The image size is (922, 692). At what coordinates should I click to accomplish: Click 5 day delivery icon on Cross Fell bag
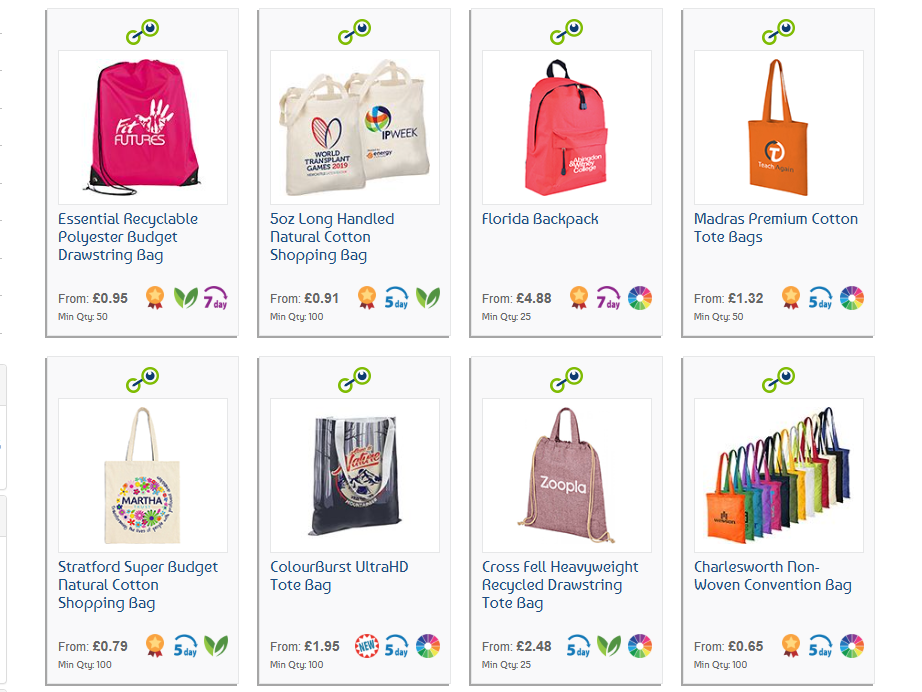[579, 646]
